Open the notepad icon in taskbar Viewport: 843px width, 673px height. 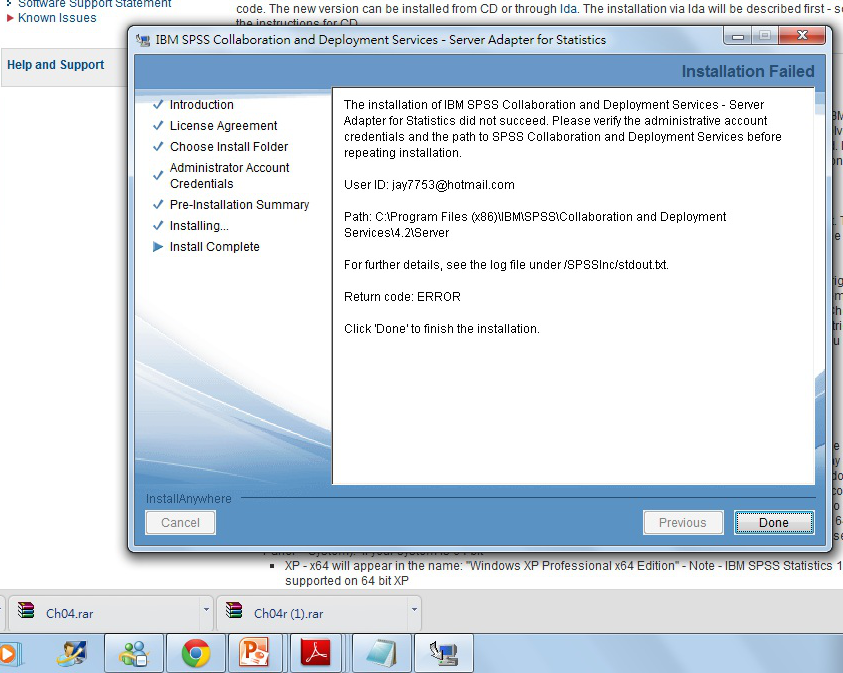tap(382, 653)
